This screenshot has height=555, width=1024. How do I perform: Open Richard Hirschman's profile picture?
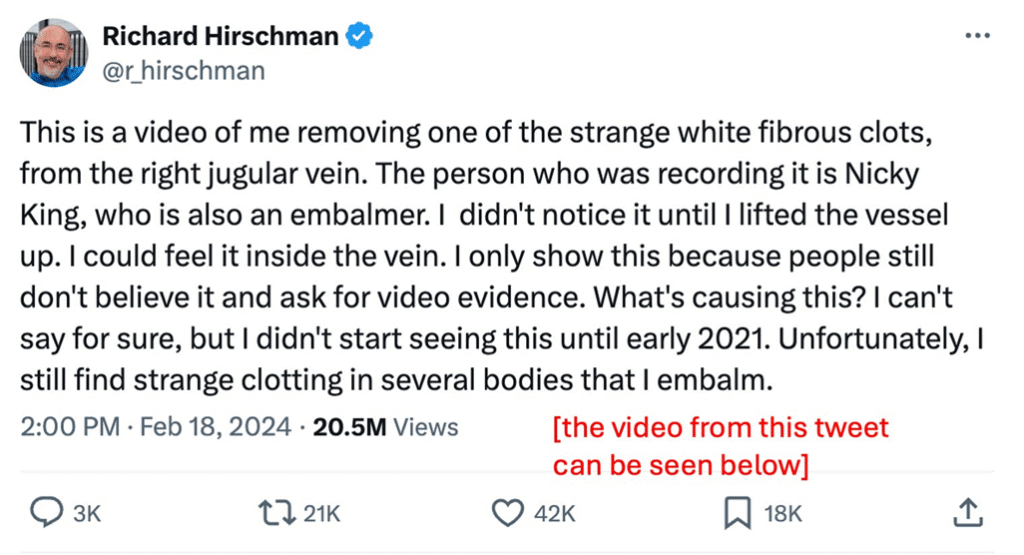pos(54,53)
